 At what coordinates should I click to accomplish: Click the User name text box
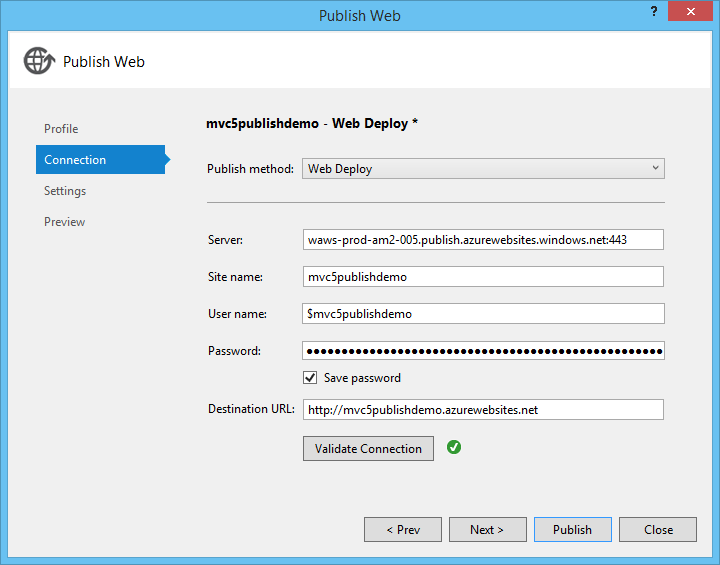483,313
